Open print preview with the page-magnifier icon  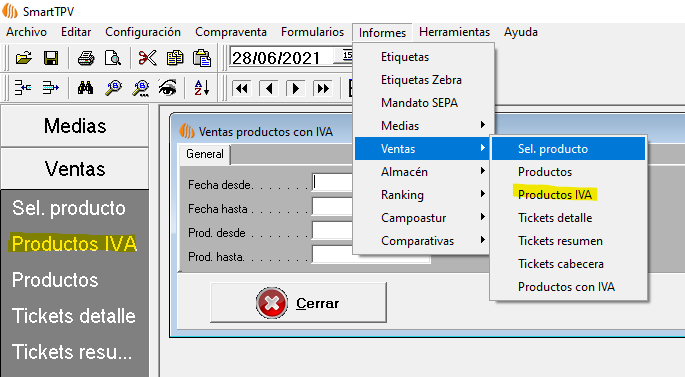click(x=113, y=58)
